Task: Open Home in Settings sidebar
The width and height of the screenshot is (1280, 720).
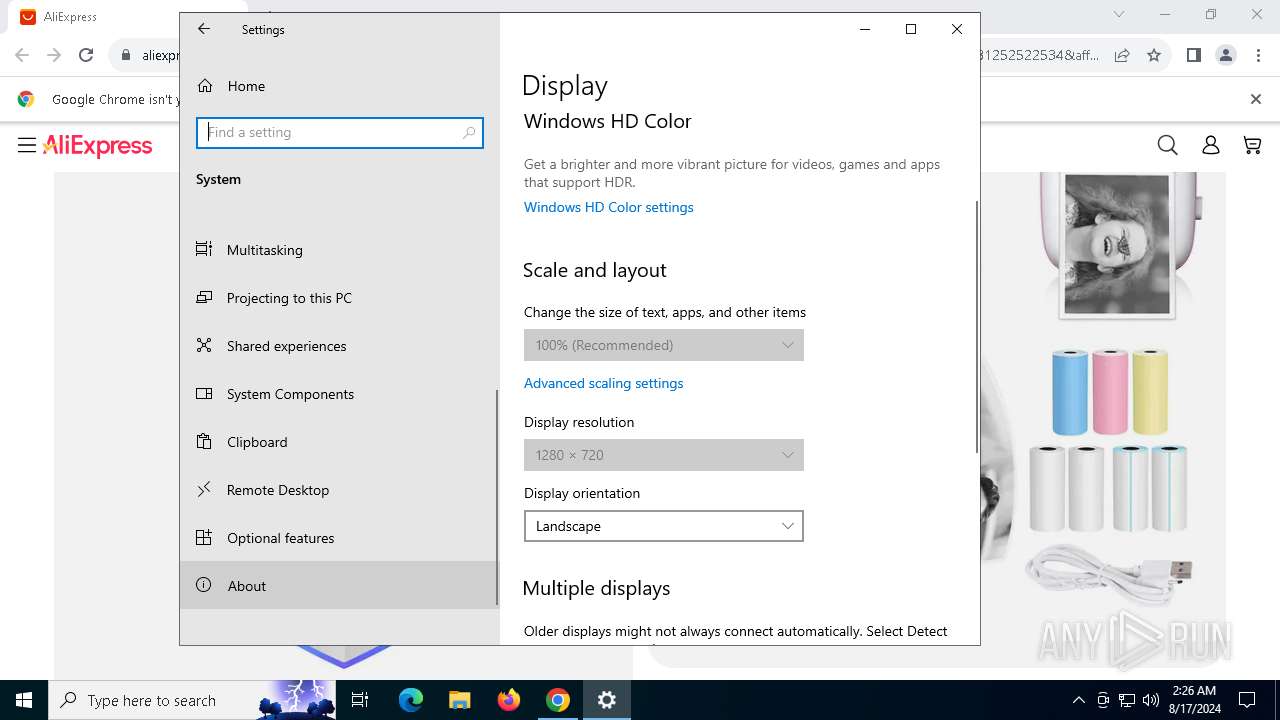Action: 338,86
